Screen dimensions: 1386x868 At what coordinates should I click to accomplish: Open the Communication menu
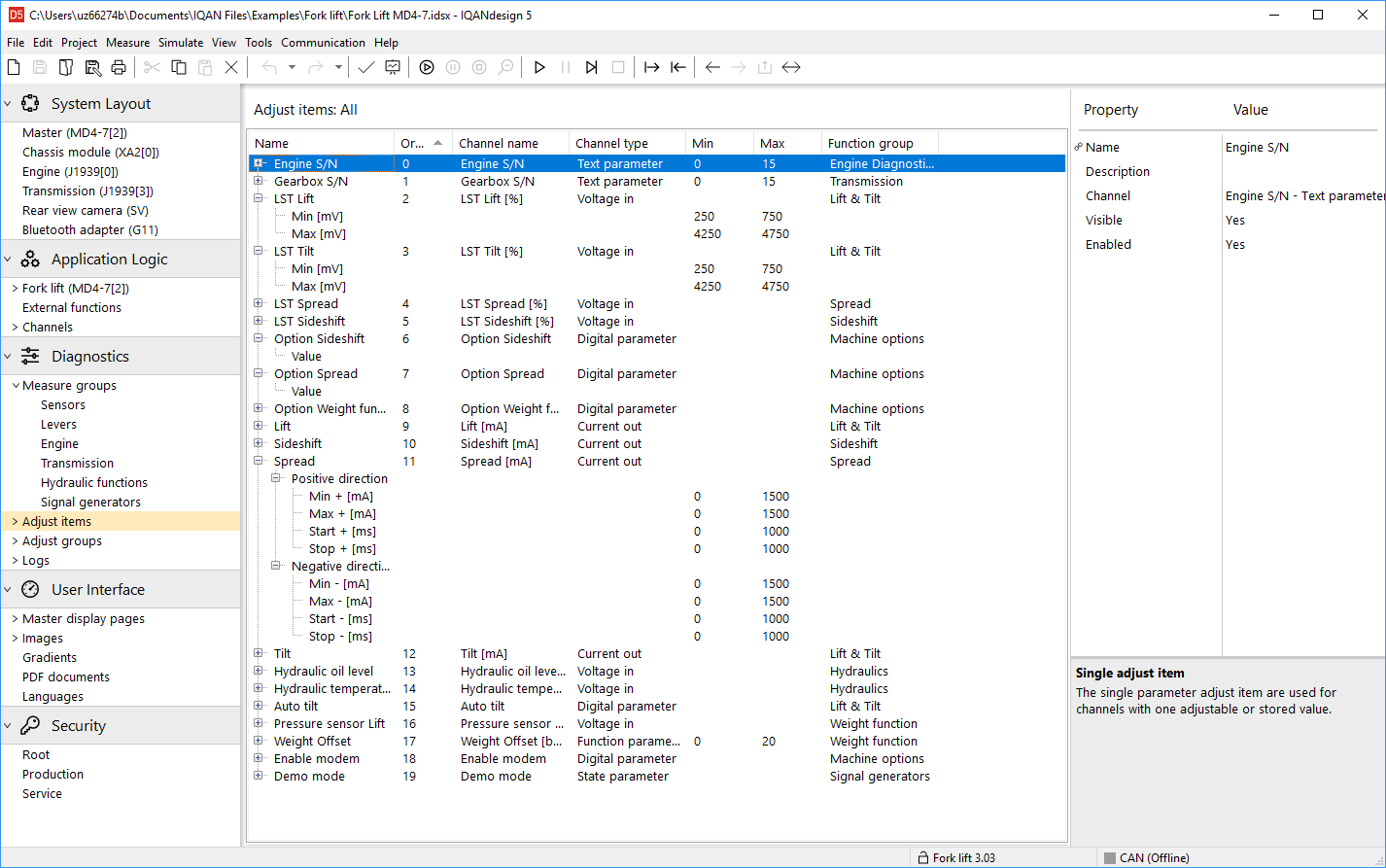[323, 43]
